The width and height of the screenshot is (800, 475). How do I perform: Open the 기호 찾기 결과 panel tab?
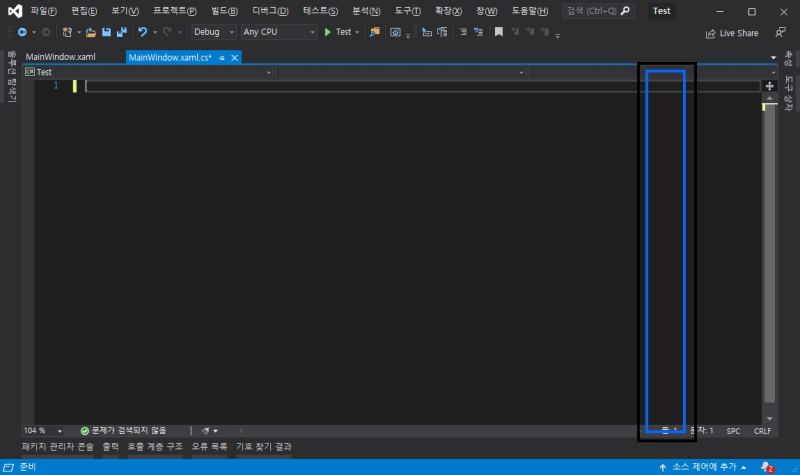click(264, 446)
